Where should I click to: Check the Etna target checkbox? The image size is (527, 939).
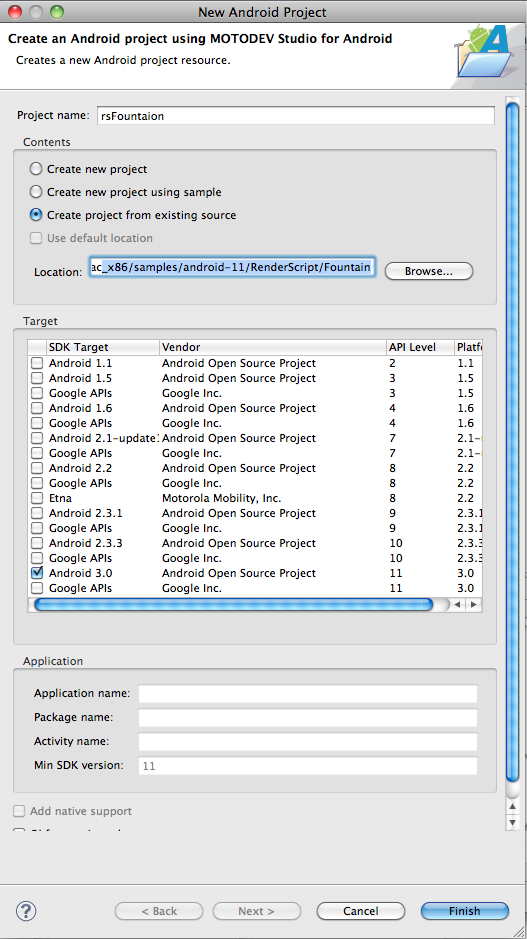tap(37, 498)
